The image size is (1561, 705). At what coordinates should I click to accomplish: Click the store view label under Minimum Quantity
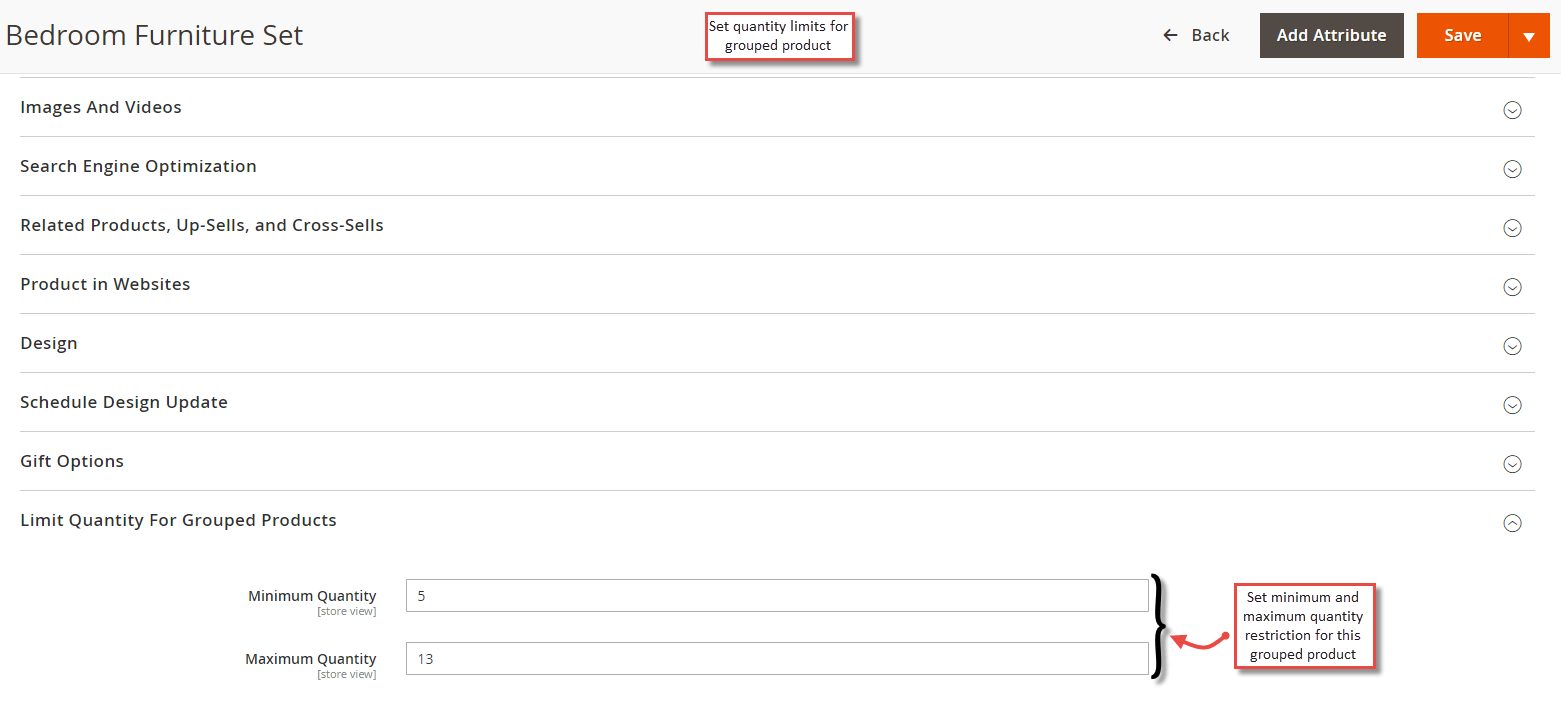click(347, 610)
